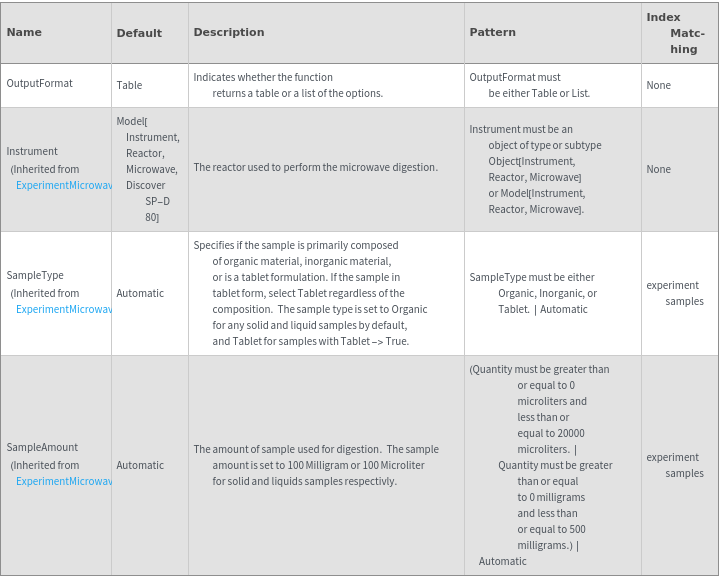Click the Name column header
The image size is (719, 577).
(x=25, y=32)
